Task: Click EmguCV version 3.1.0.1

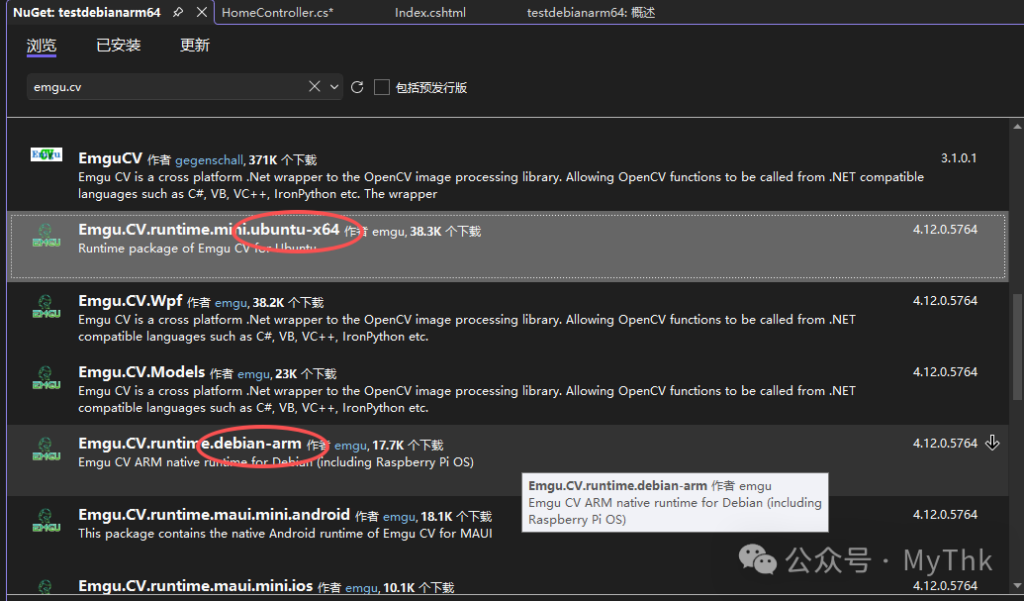Action: [959, 158]
